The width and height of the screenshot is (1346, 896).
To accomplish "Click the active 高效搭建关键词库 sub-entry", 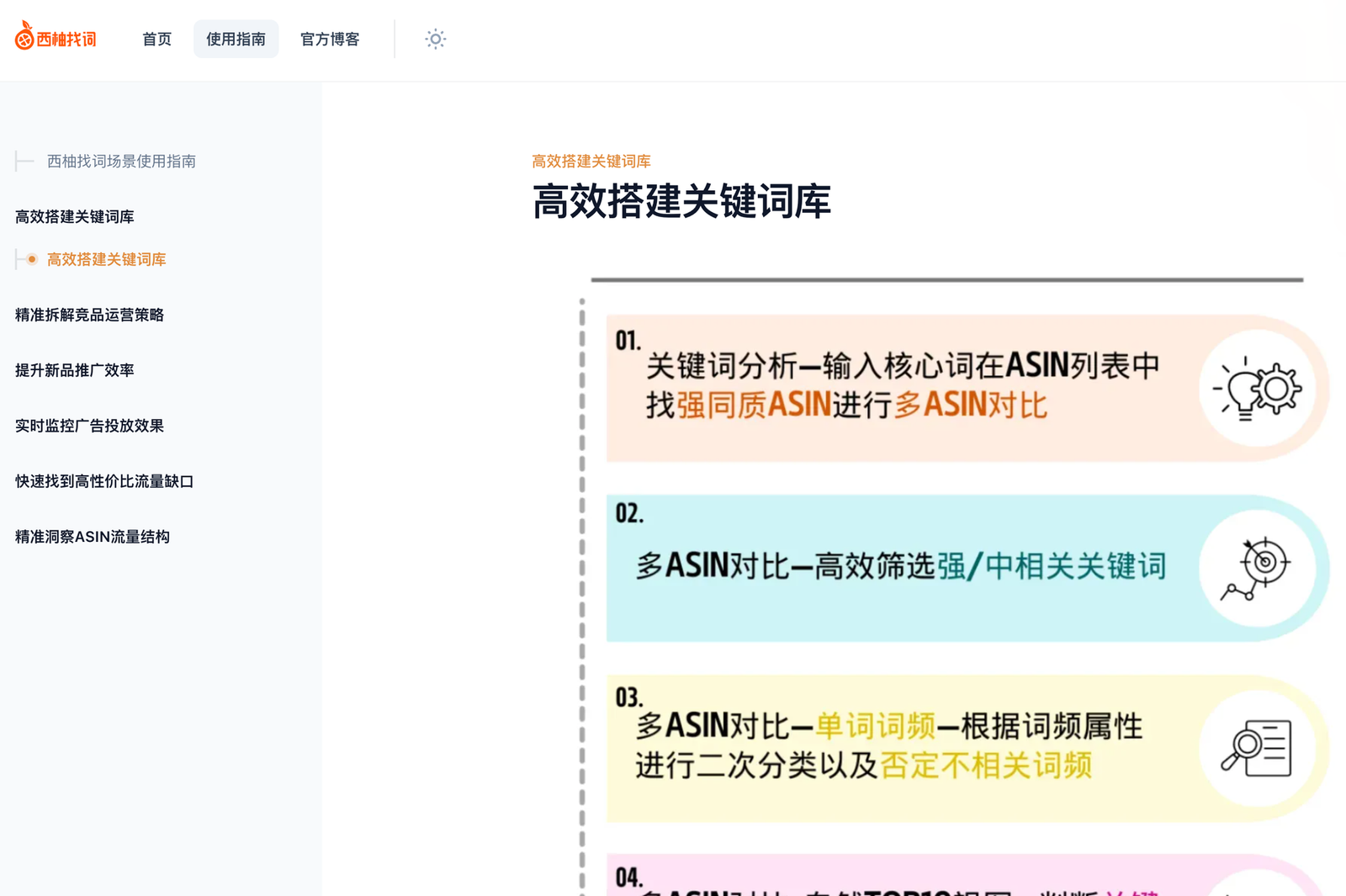I will [106, 259].
